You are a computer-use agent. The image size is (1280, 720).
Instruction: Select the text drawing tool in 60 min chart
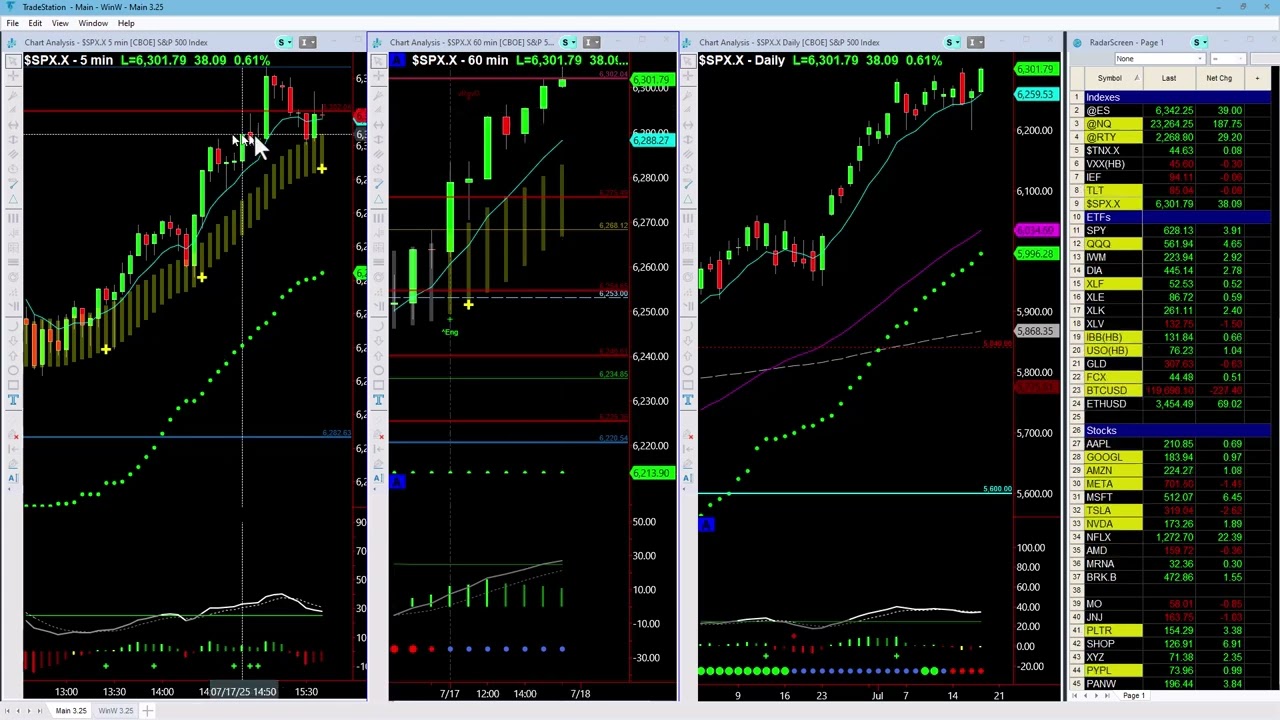378,400
